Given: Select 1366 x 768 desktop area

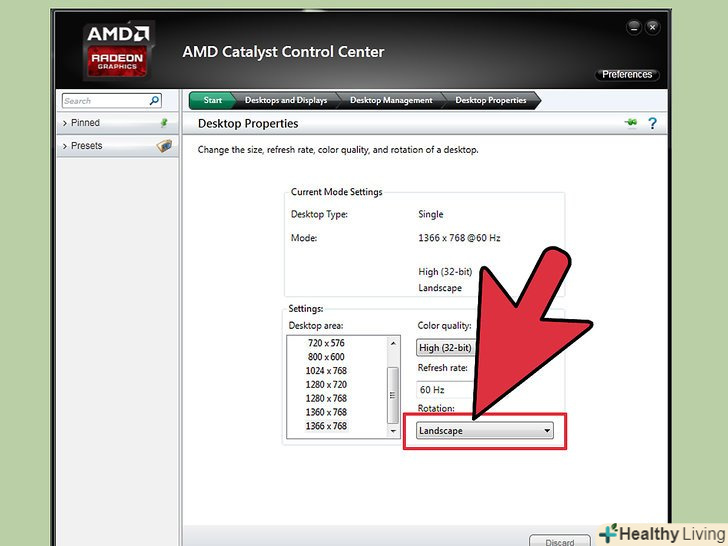Looking at the screenshot, I should tap(326, 426).
